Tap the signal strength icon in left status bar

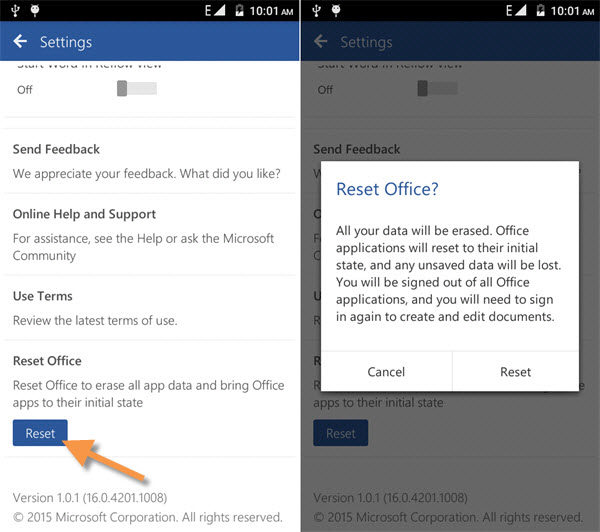pos(219,10)
